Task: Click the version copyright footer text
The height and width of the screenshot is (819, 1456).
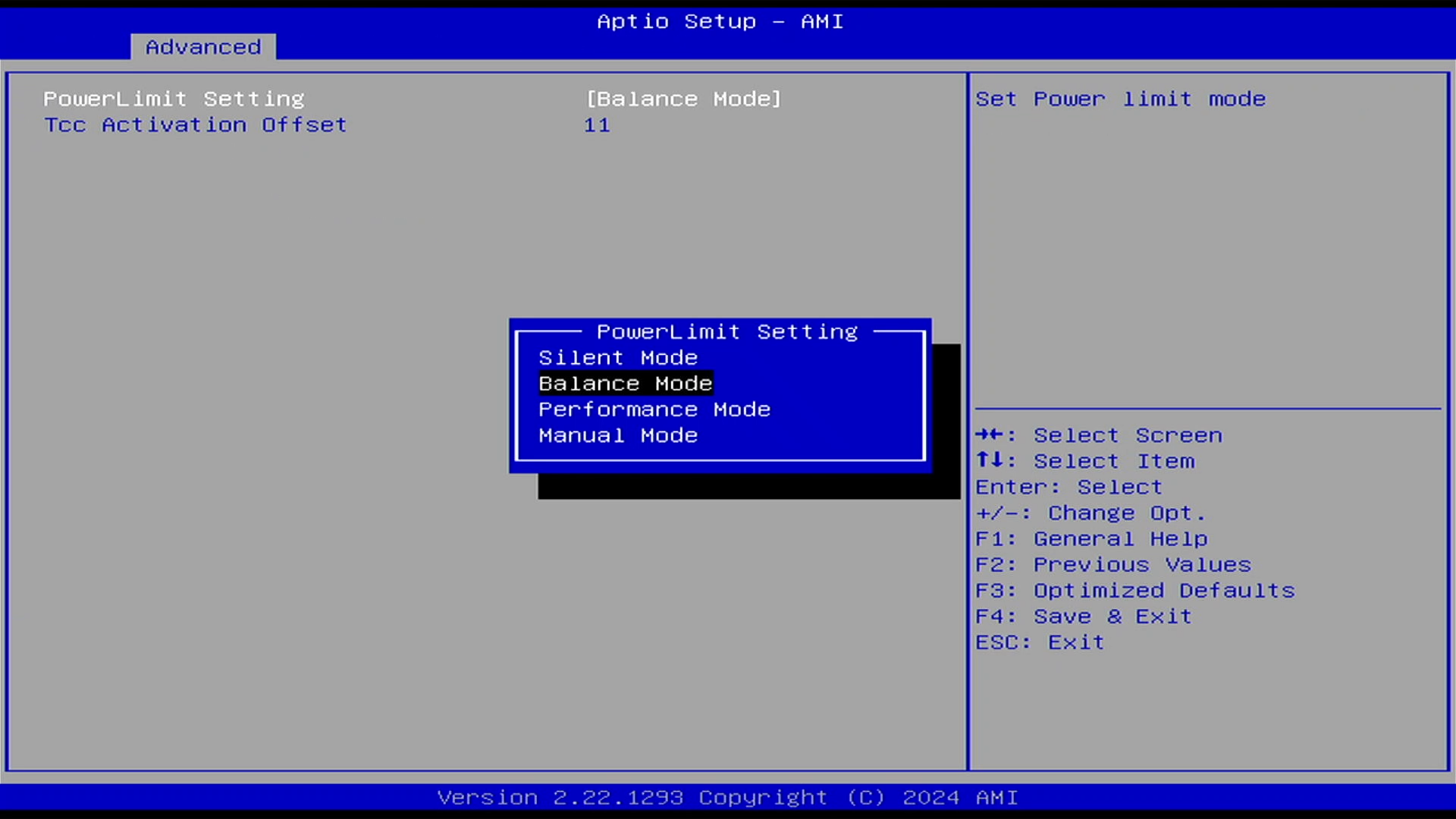Action: pyautogui.click(x=728, y=798)
